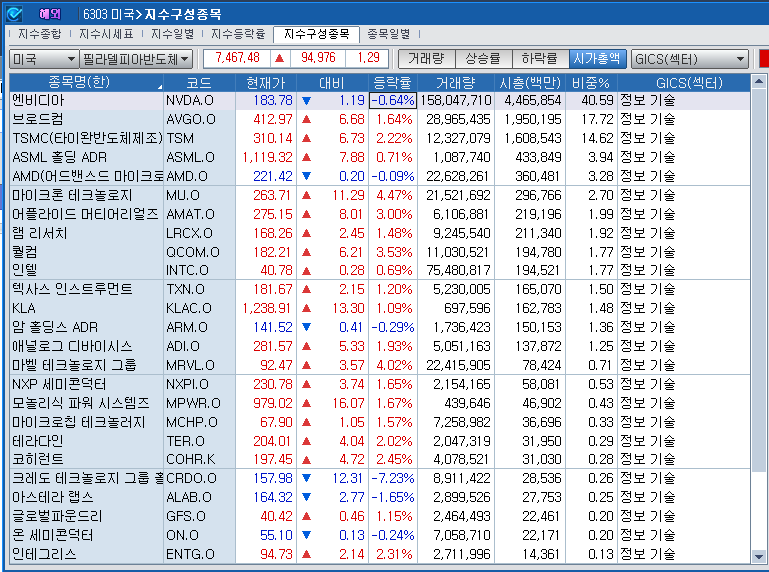Screen dimensions: 769x572
Task: Select the 어플라이드 머티어리얼즈 row
Action: click(380, 214)
